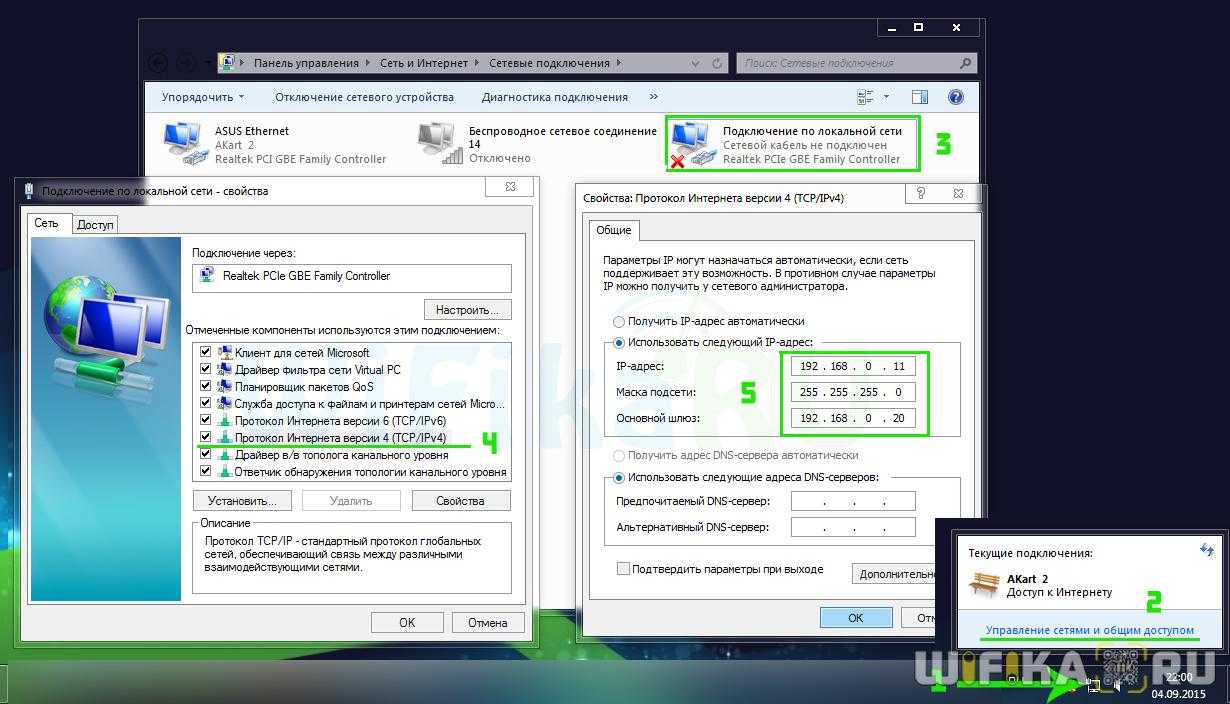The width and height of the screenshot is (1230, 704).
Task: Toggle Планировщик пакетов QoS checkbox
Action: 206,387
